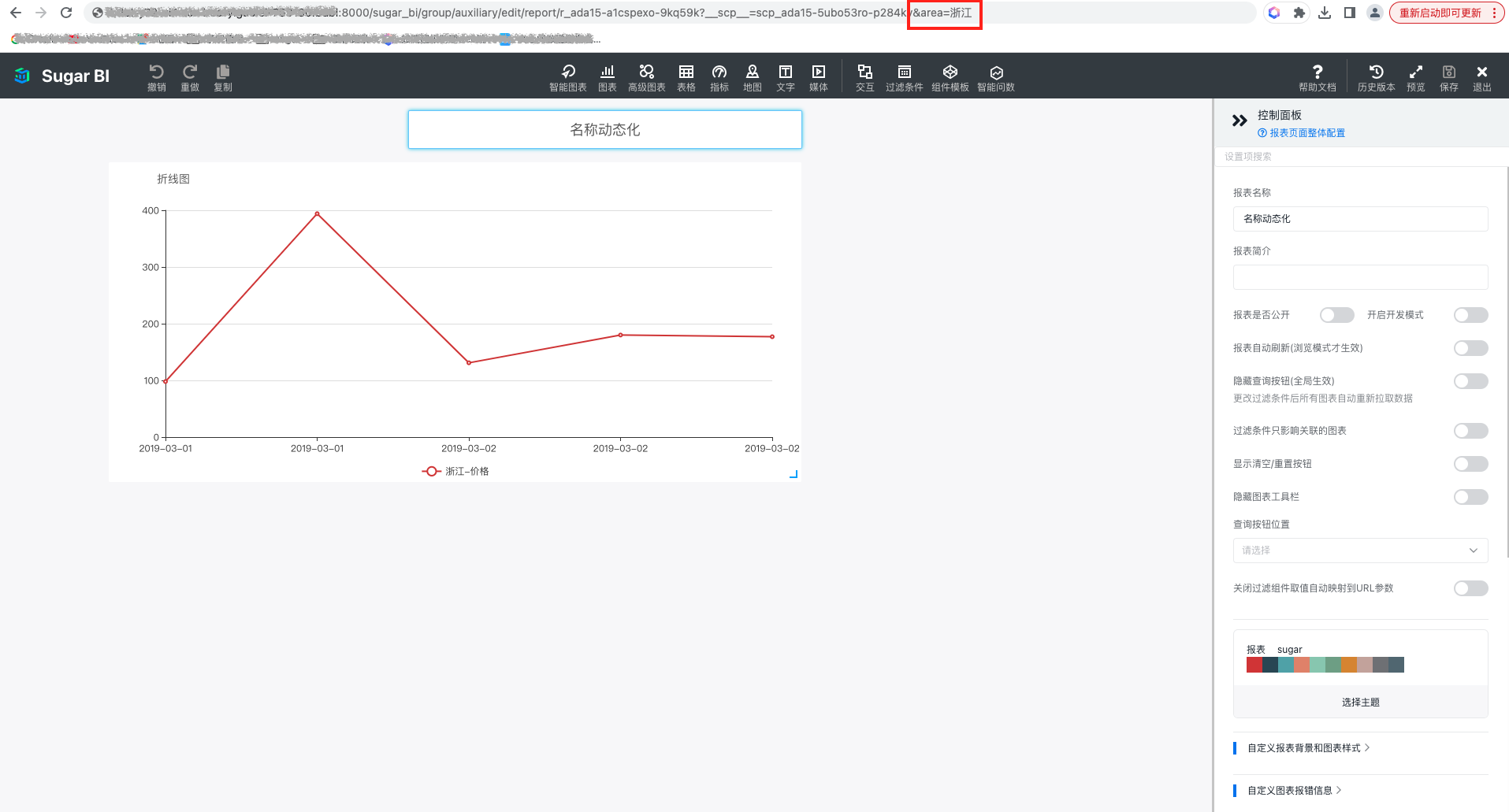Click the 报表名称 input field
Screen dimensions: 1509x812
pos(1360,219)
